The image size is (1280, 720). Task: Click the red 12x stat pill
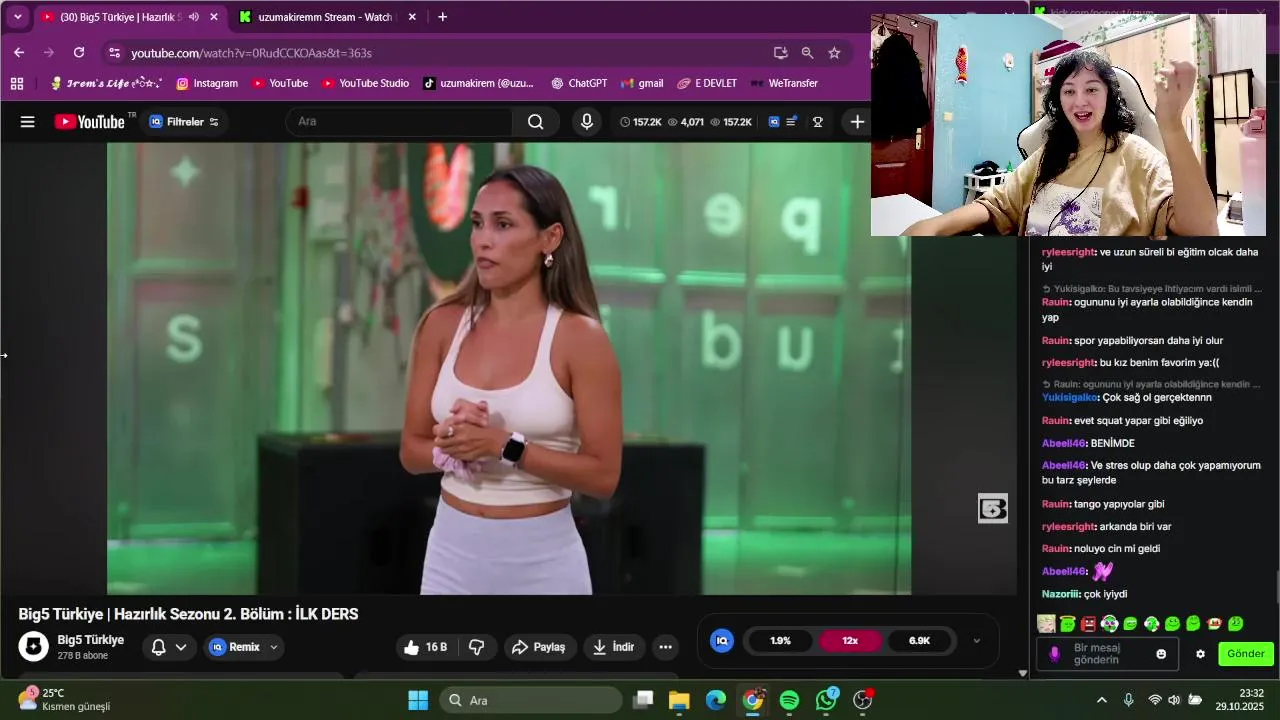pyautogui.click(x=850, y=641)
